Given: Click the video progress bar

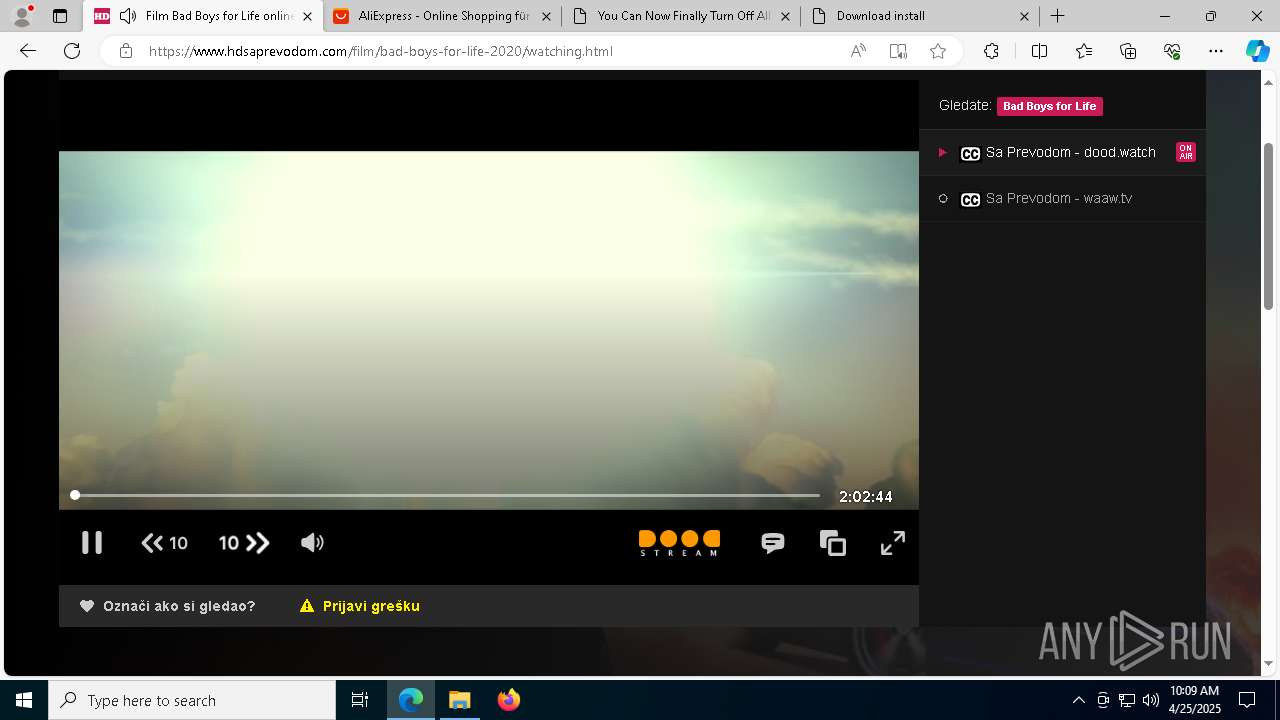Looking at the screenshot, I should pyautogui.click(x=447, y=495).
